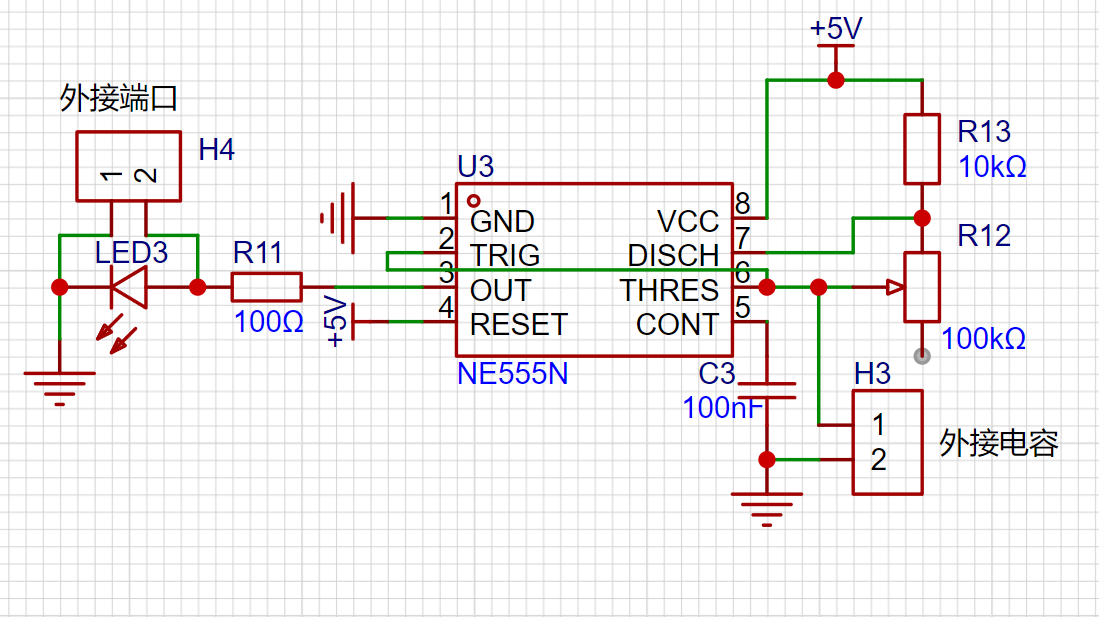
Task: Select the U3 NE555N chip body
Action: coord(594,270)
